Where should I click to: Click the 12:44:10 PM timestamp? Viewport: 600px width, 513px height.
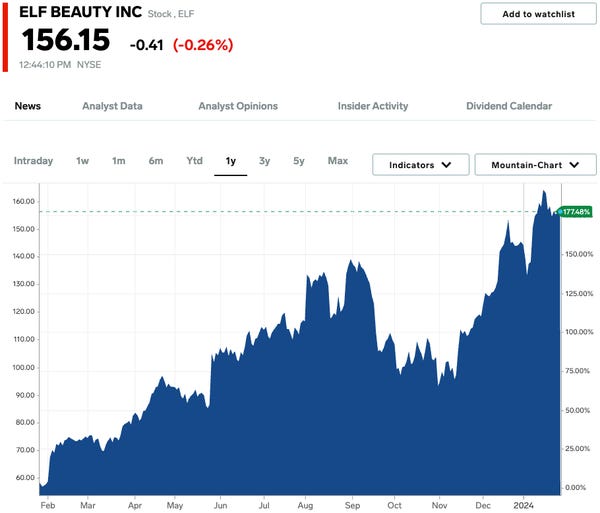(45, 65)
